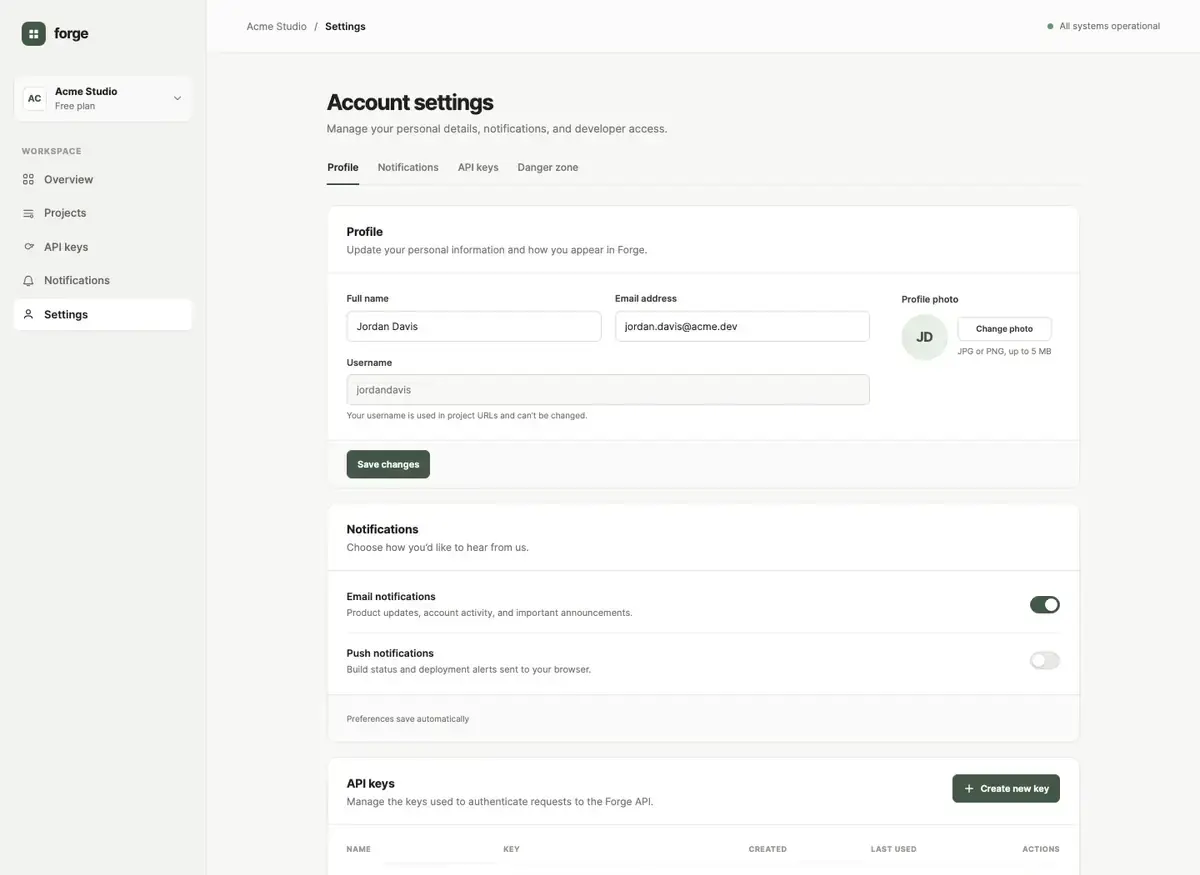Click the "All systems operational" status text
The width and height of the screenshot is (1200, 875).
1110,26
